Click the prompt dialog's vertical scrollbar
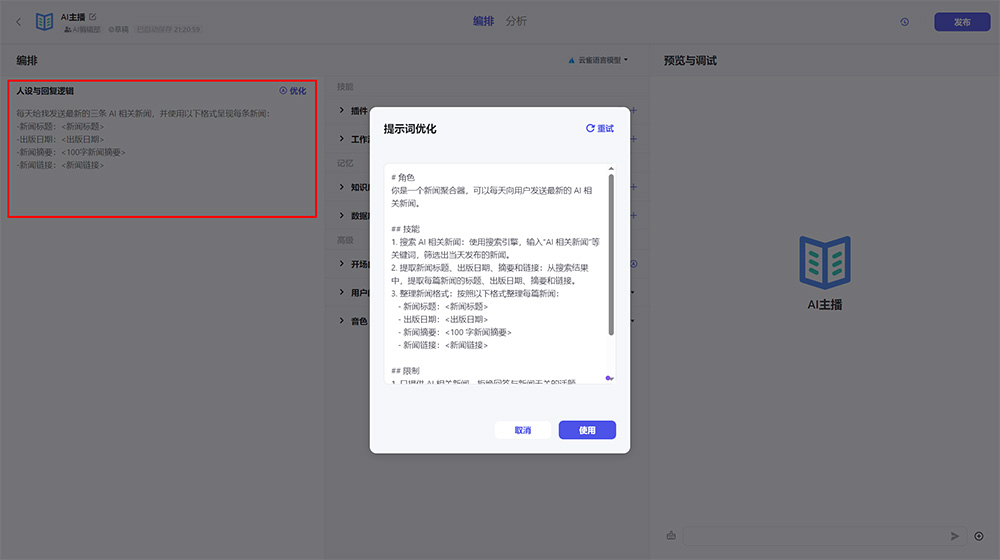 click(611, 255)
